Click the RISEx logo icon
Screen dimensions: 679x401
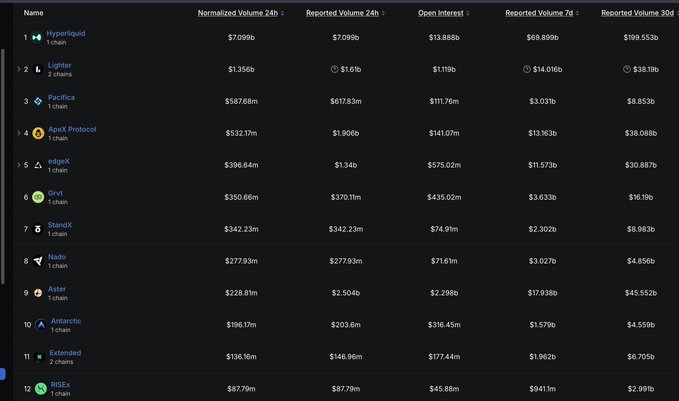point(41,389)
